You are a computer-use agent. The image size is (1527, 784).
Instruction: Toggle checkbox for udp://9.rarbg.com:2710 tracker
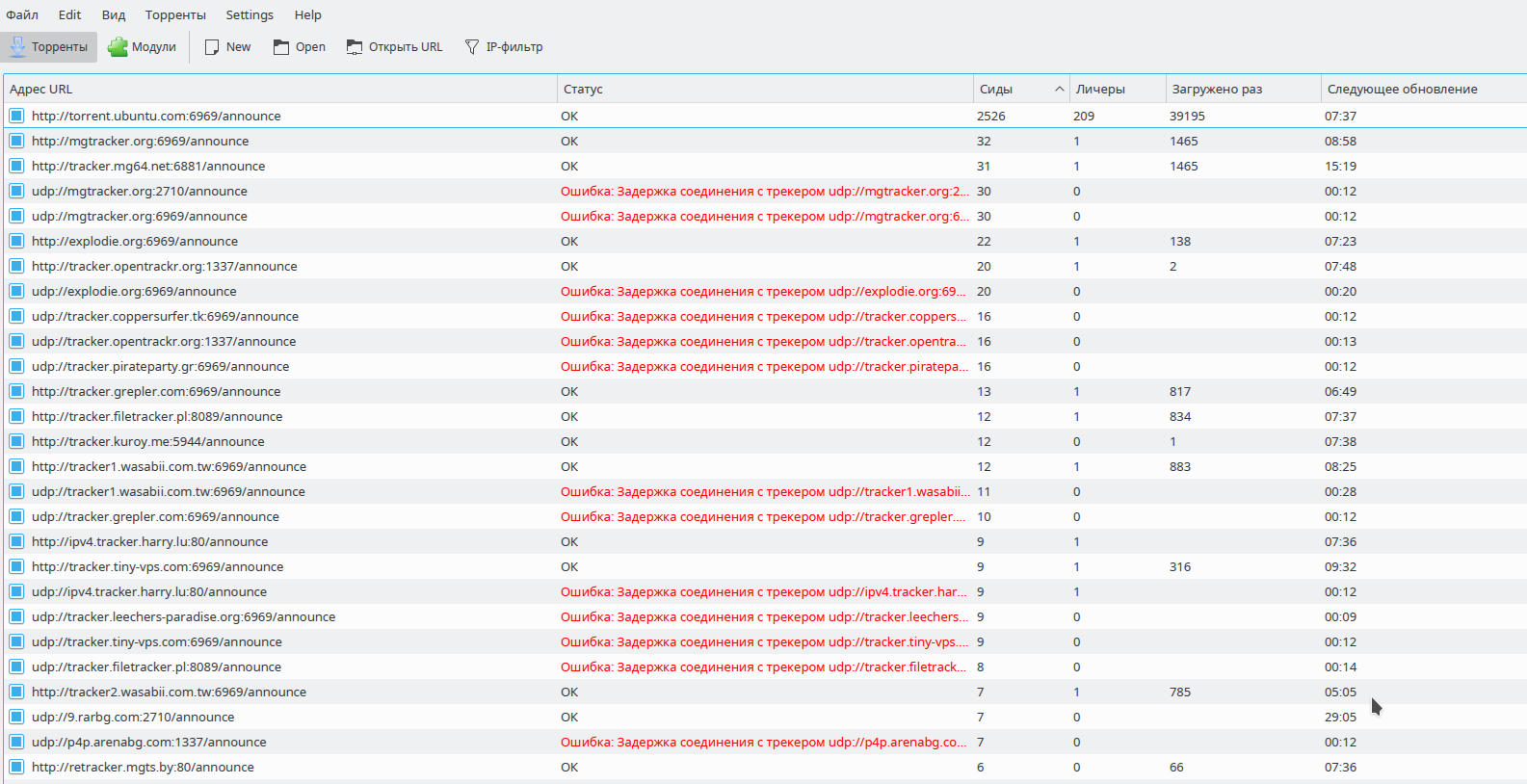click(16, 717)
